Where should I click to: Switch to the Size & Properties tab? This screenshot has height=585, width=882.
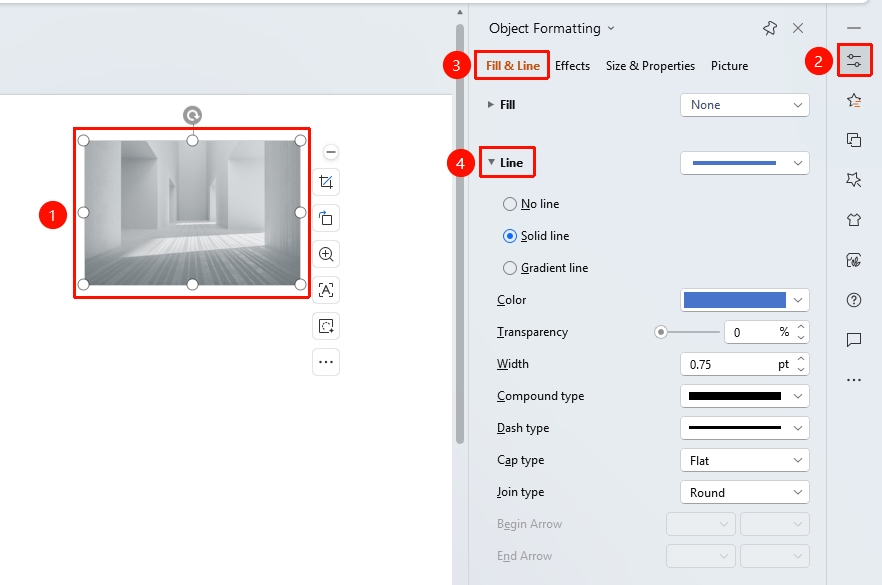(x=650, y=66)
